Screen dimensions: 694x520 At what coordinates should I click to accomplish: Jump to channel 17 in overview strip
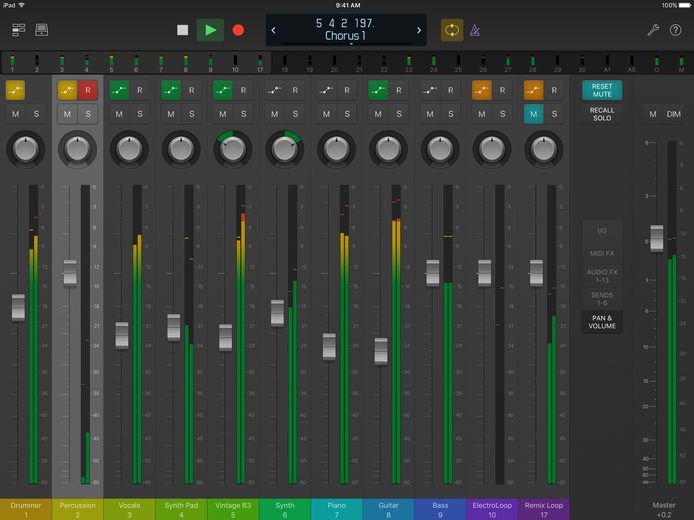click(260, 63)
